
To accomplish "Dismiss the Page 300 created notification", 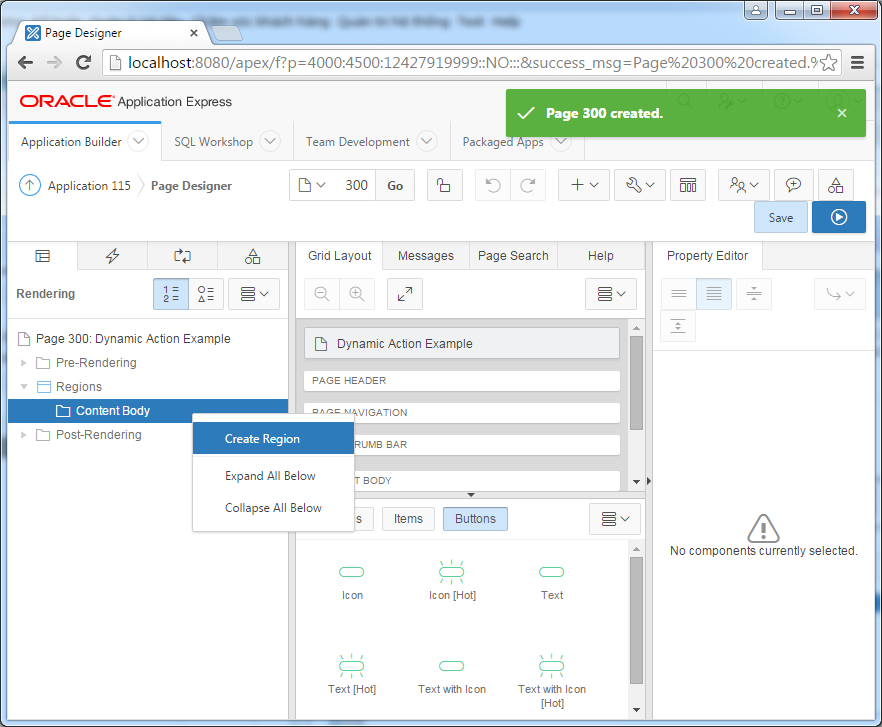I will point(842,113).
